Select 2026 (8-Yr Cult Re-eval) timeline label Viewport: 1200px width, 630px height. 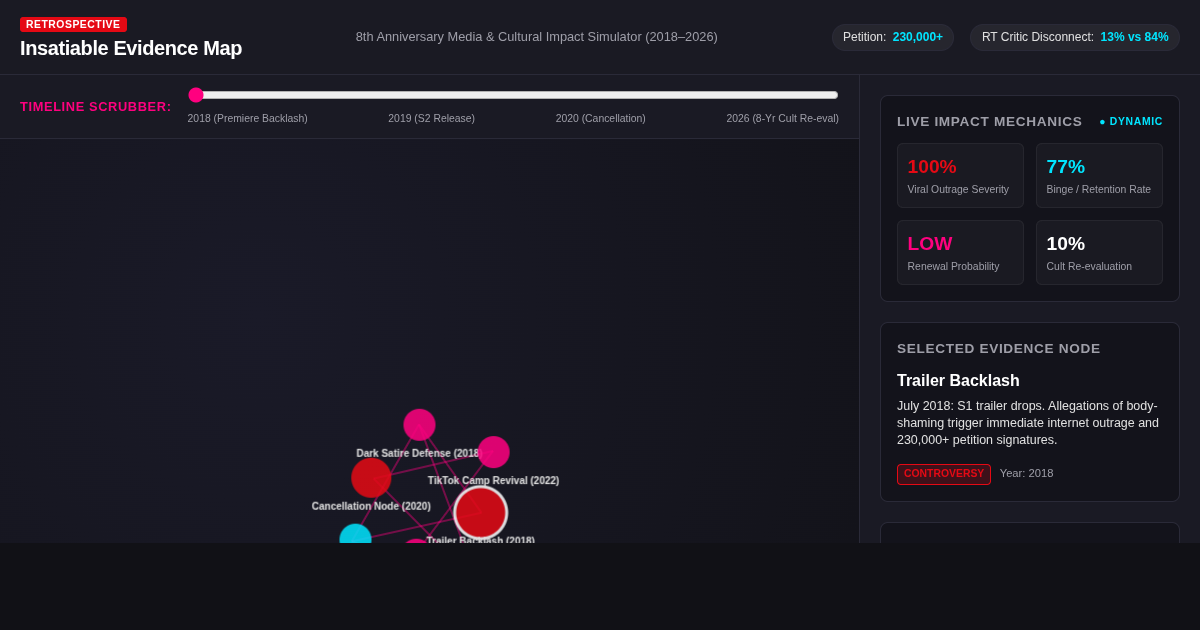(x=782, y=118)
